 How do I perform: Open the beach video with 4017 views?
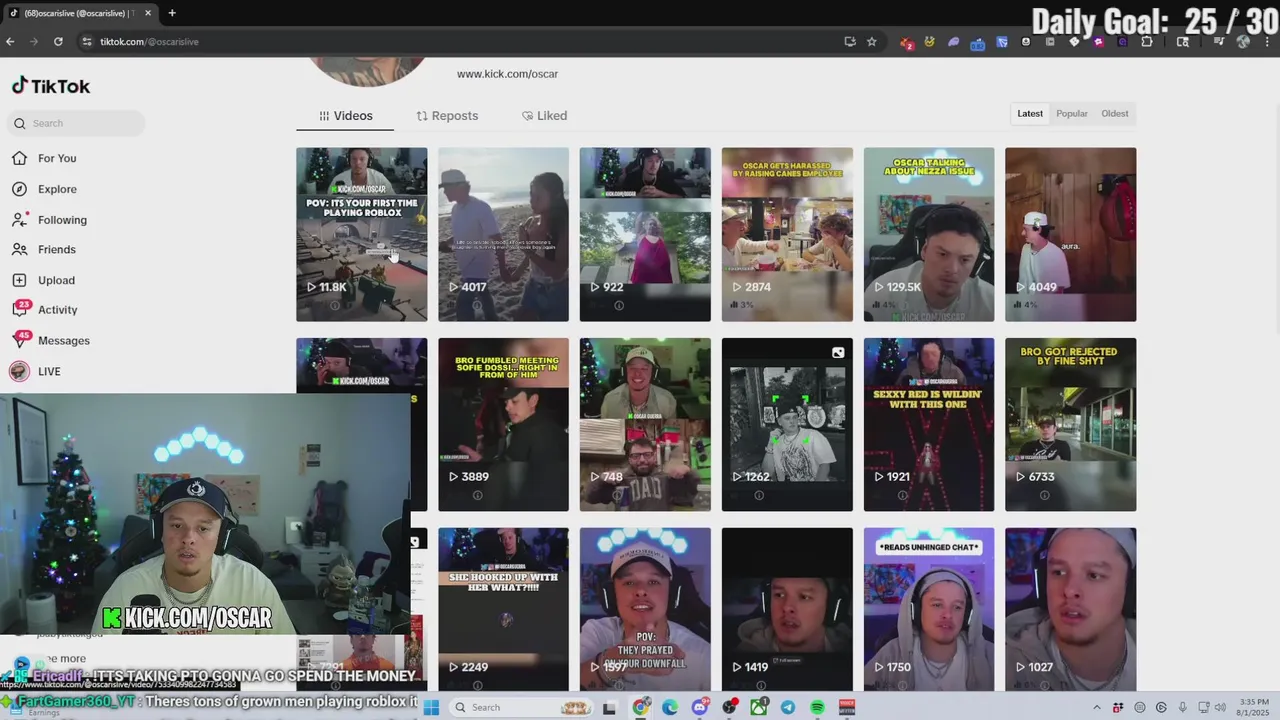click(x=503, y=235)
